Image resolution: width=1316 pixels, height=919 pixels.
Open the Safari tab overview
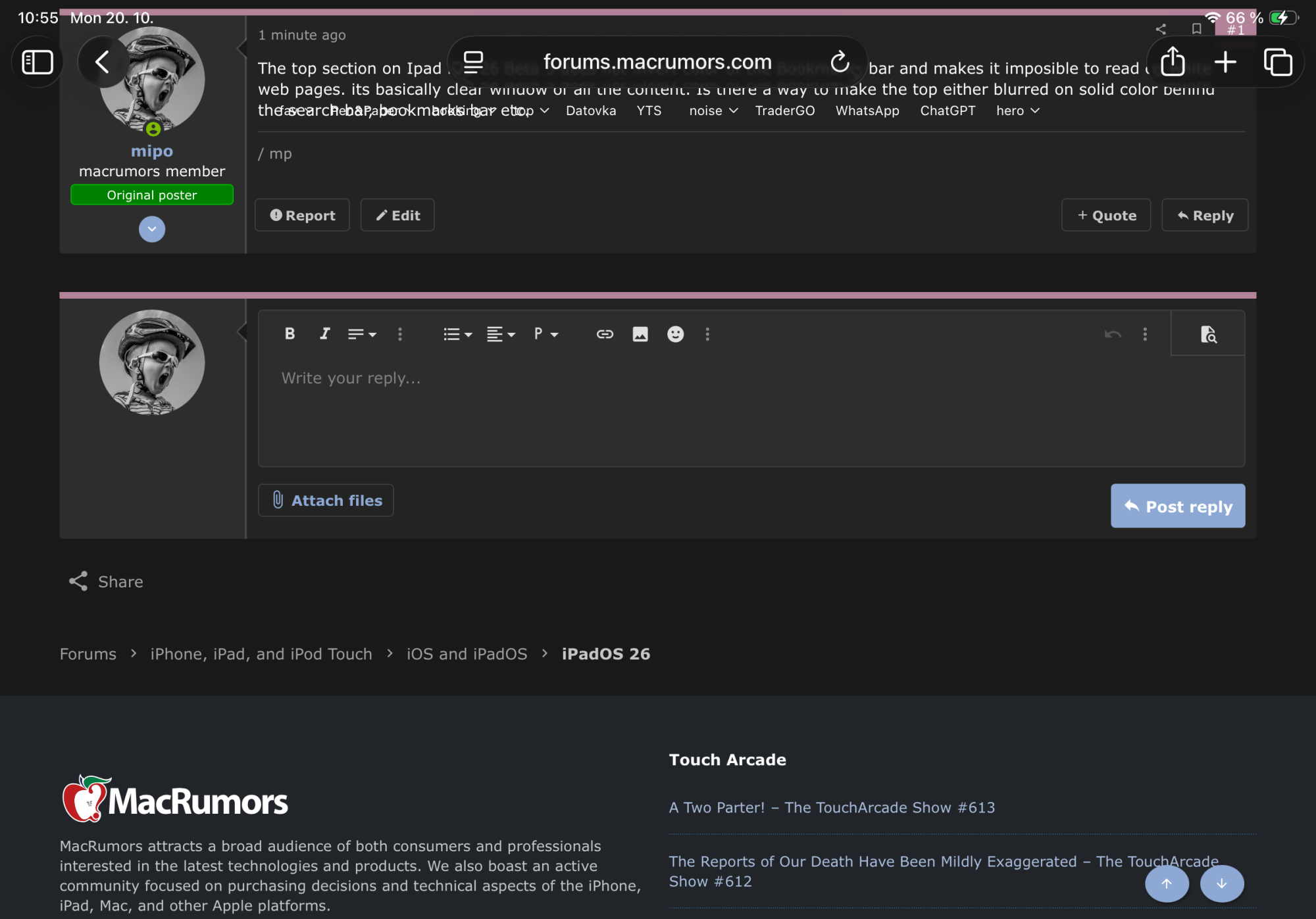(x=1278, y=62)
